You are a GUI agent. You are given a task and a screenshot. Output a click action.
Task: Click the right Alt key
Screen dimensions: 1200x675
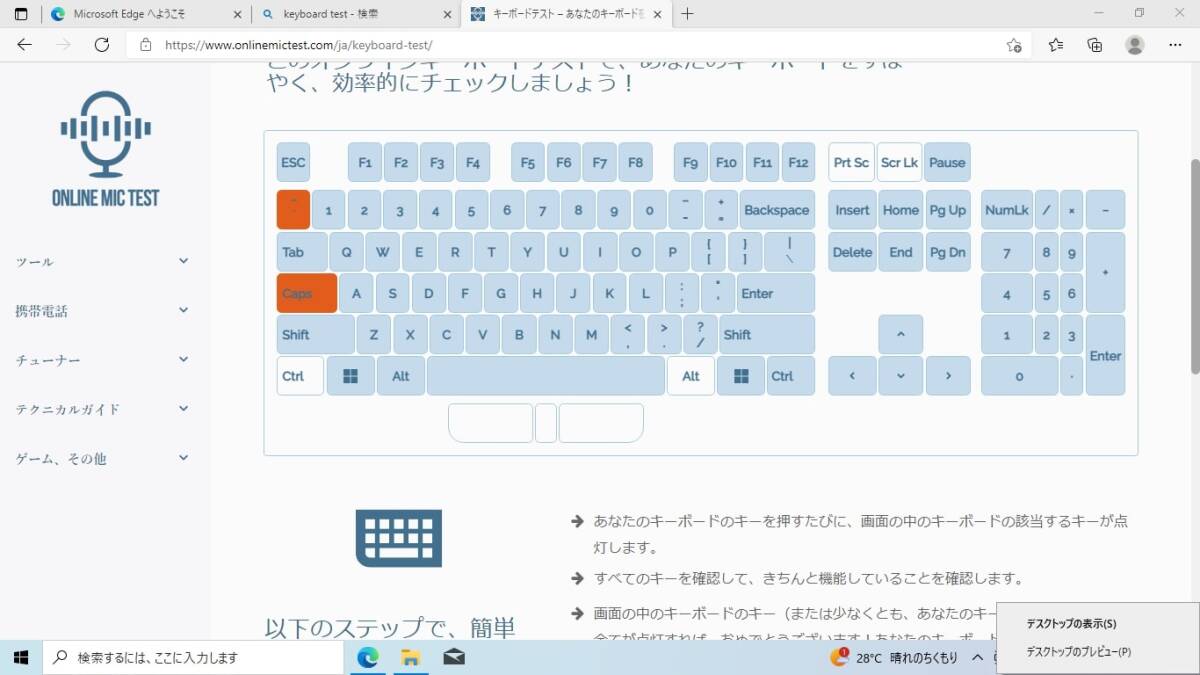691,376
